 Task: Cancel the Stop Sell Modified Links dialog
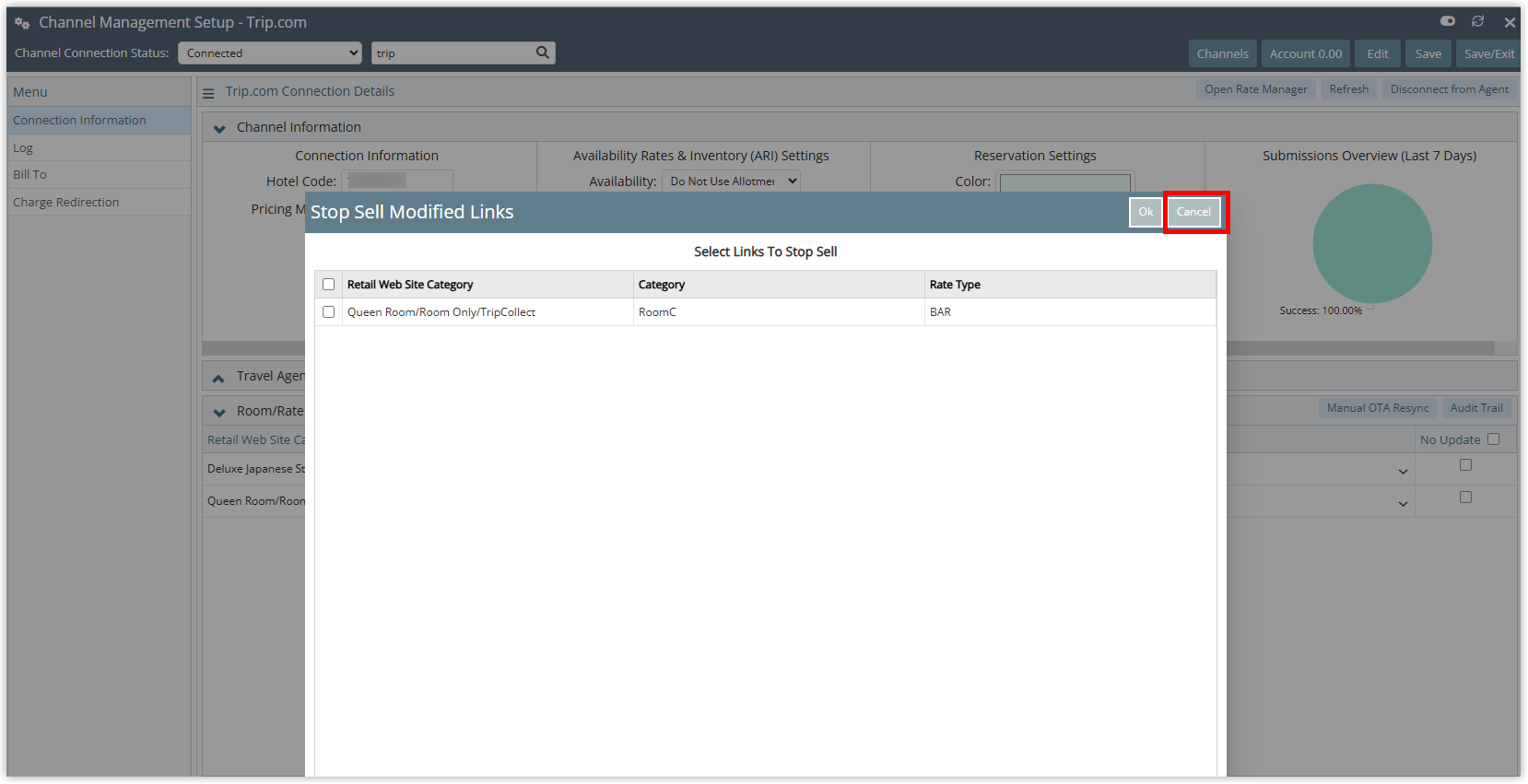pos(1193,212)
